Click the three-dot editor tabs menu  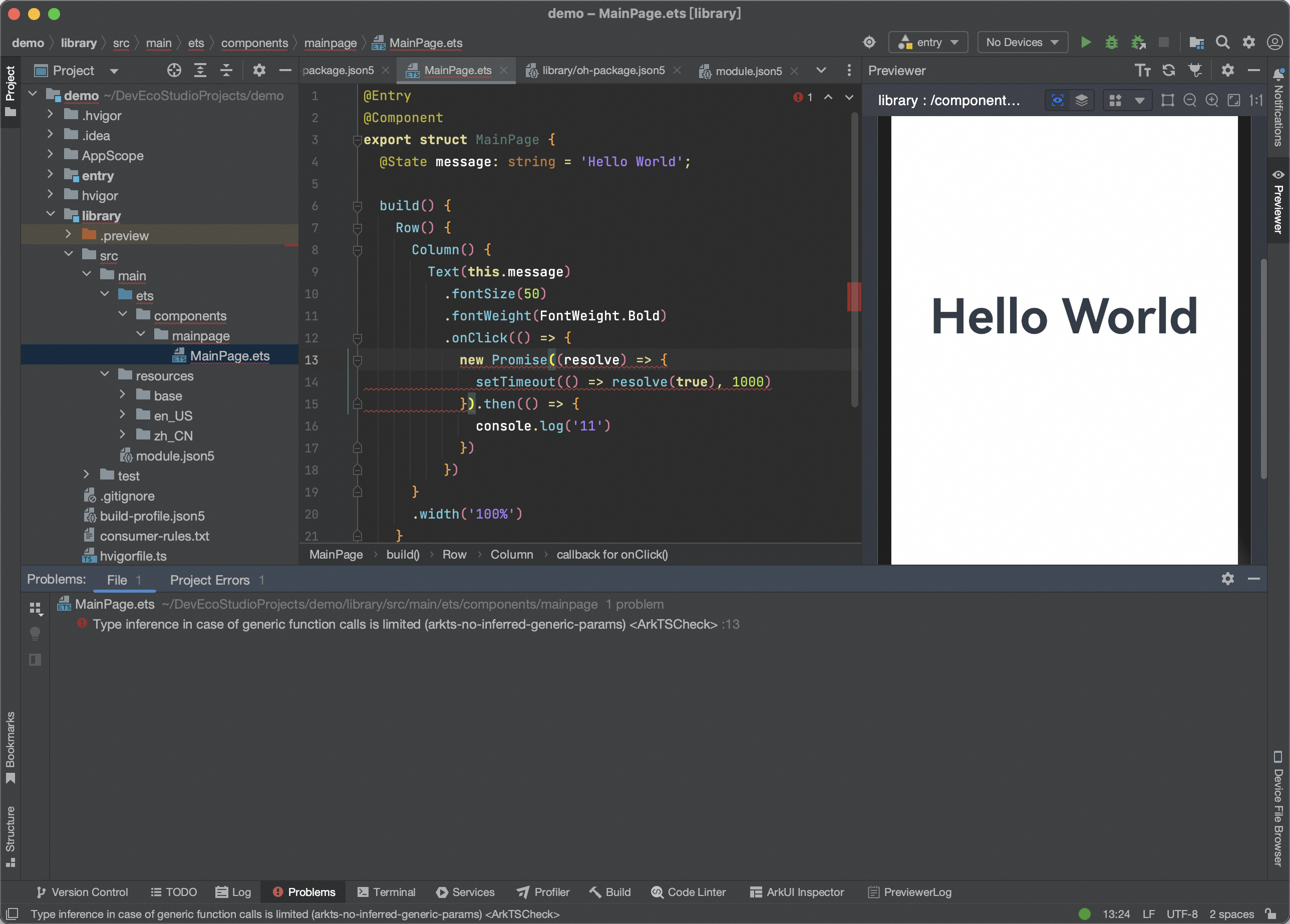pos(849,71)
